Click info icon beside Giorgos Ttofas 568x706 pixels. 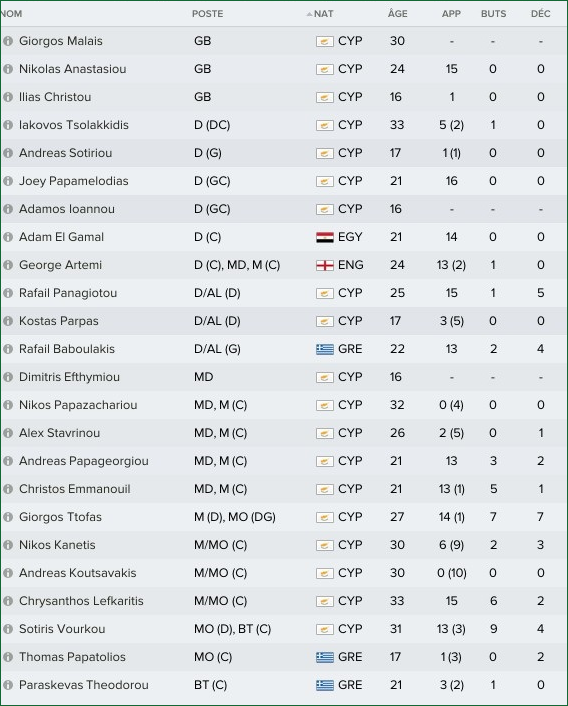8,517
